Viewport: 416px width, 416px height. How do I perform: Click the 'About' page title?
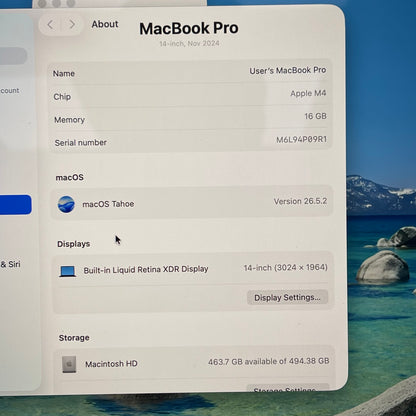pyautogui.click(x=105, y=24)
